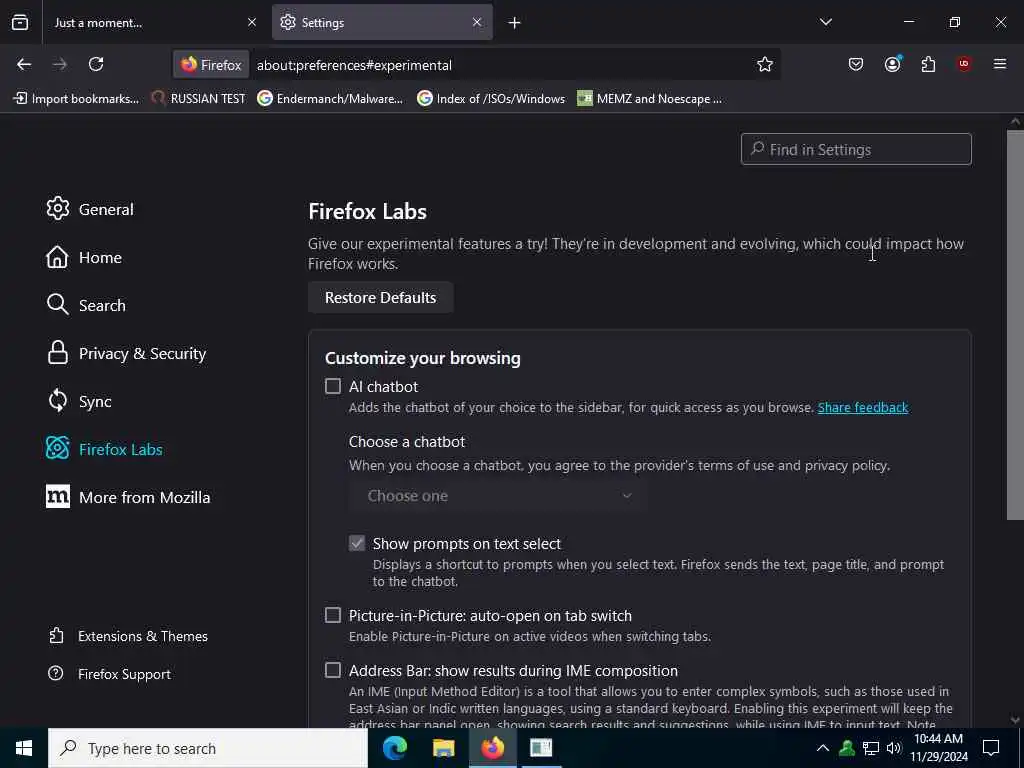Image resolution: width=1024 pixels, height=768 pixels.
Task: Enable the AI chatbot checkbox
Action: 333,386
